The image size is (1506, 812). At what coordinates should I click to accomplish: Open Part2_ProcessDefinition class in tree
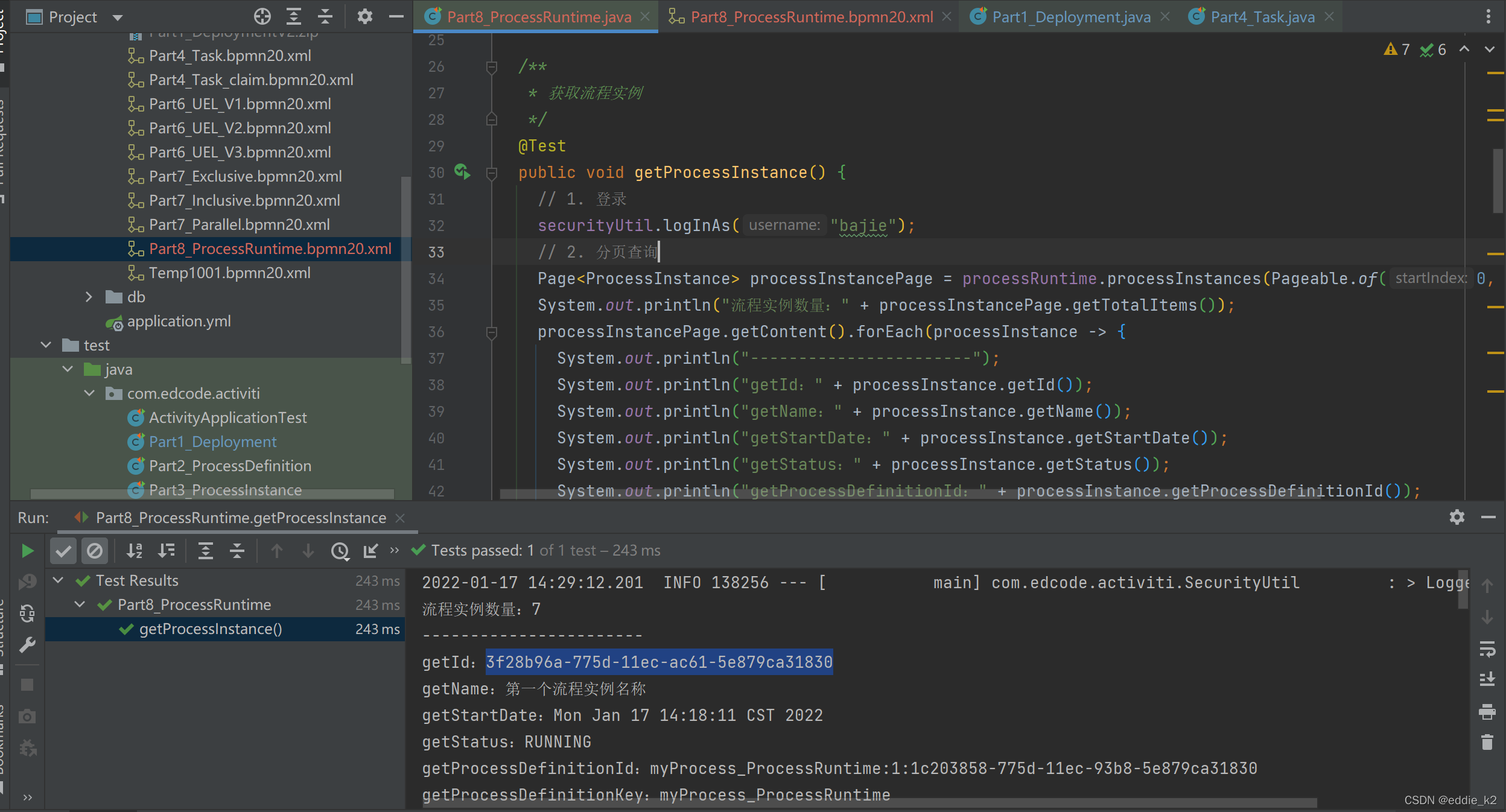pyautogui.click(x=230, y=466)
